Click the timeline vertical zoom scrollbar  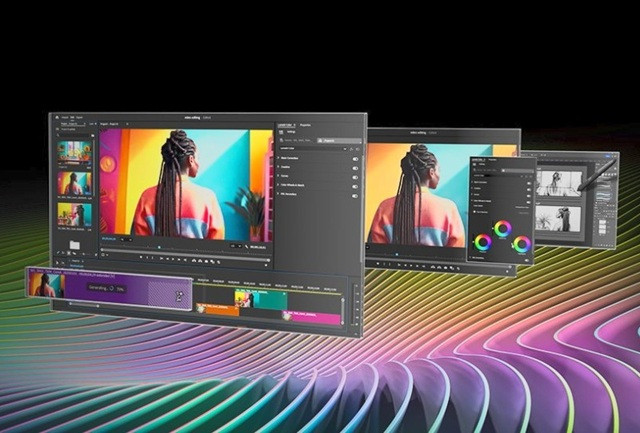coord(342,311)
